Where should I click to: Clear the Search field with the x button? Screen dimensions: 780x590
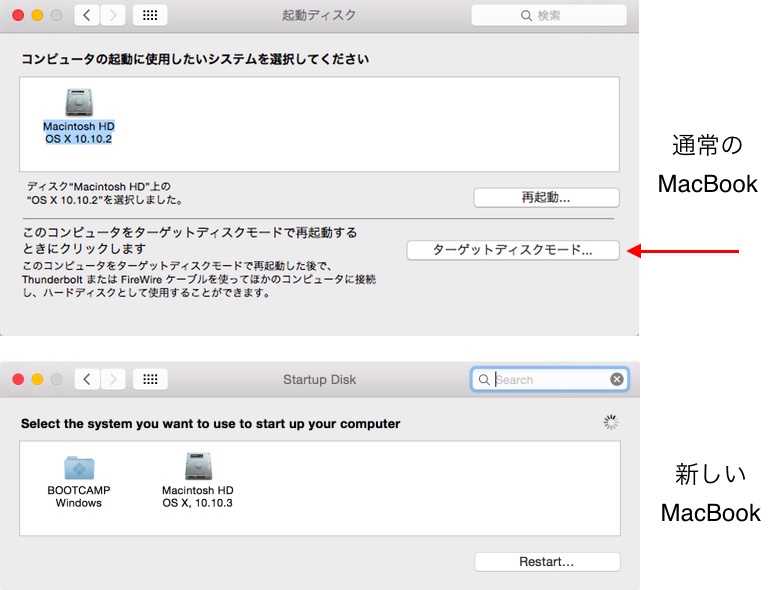pos(617,380)
